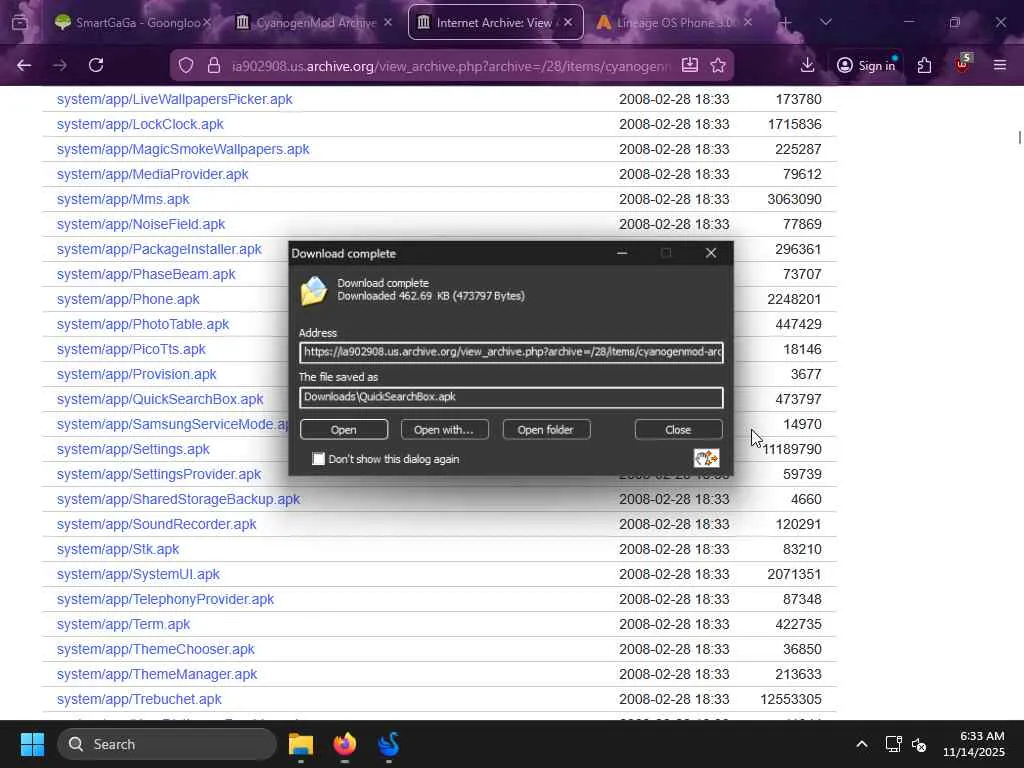The width and height of the screenshot is (1024, 768).
Task: Click the page vertical scrollbar thumb
Action: (1019, 138)
